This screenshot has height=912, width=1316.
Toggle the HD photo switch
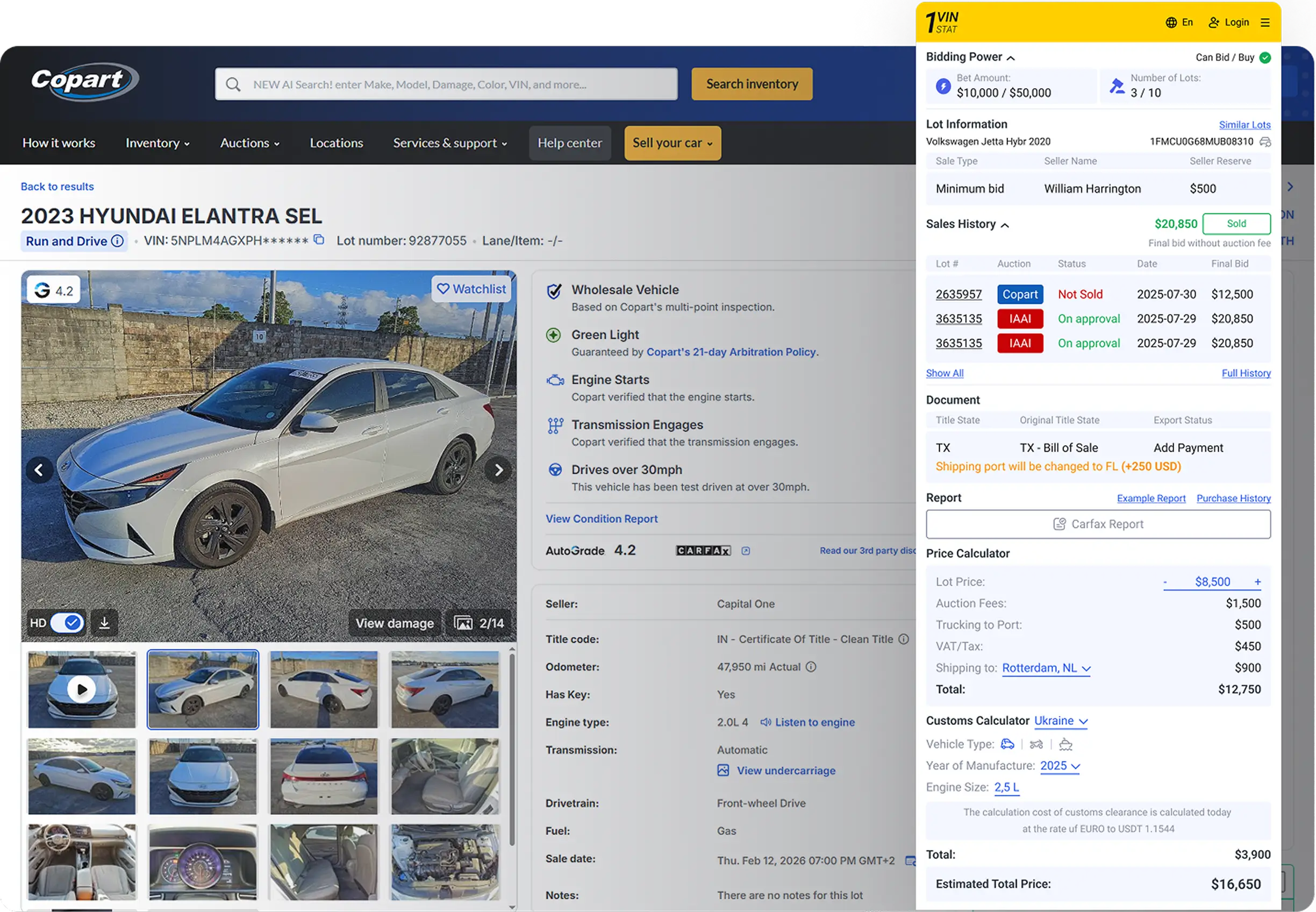click(x=67, y=623)
